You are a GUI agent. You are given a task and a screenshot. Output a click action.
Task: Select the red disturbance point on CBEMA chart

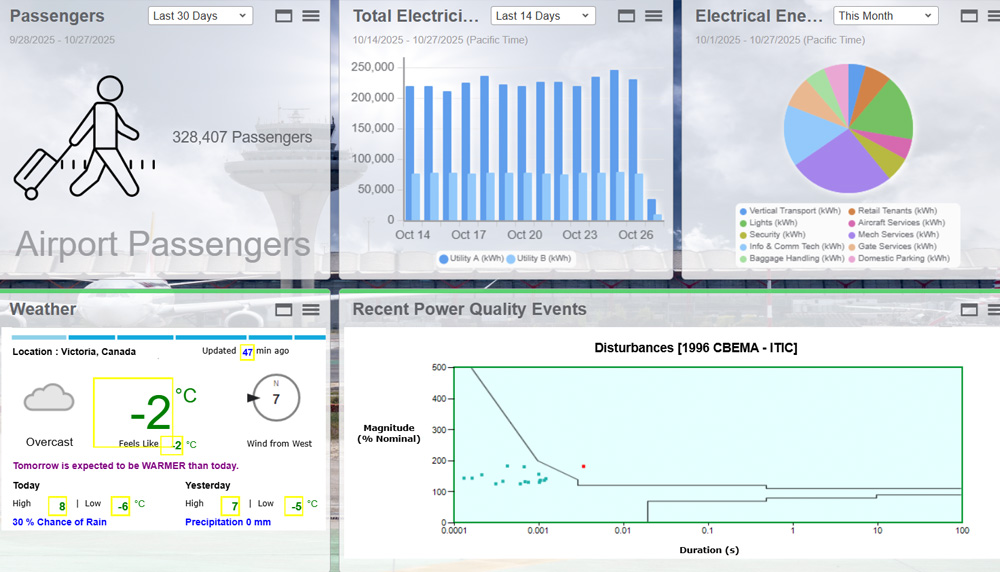(583, 466)
